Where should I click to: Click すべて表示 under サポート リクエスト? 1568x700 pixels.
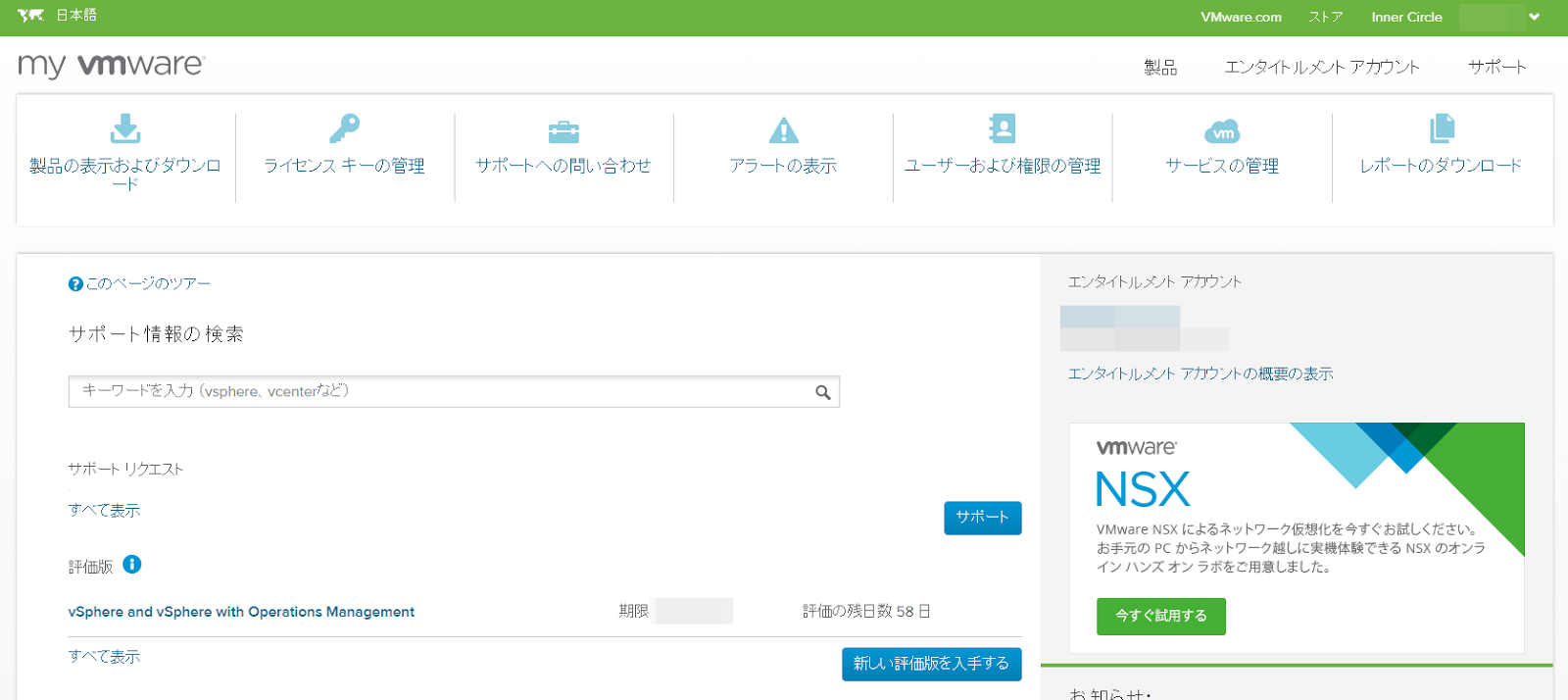(104, 510)
